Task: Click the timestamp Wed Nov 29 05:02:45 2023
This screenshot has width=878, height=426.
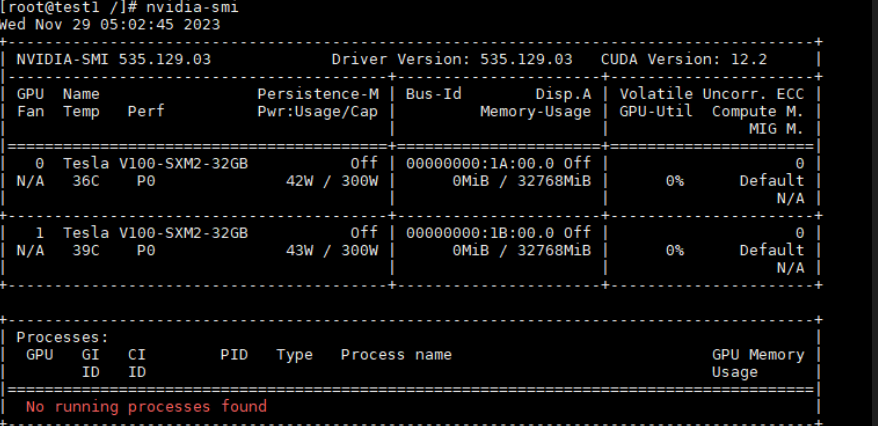Action: [110, 25]
